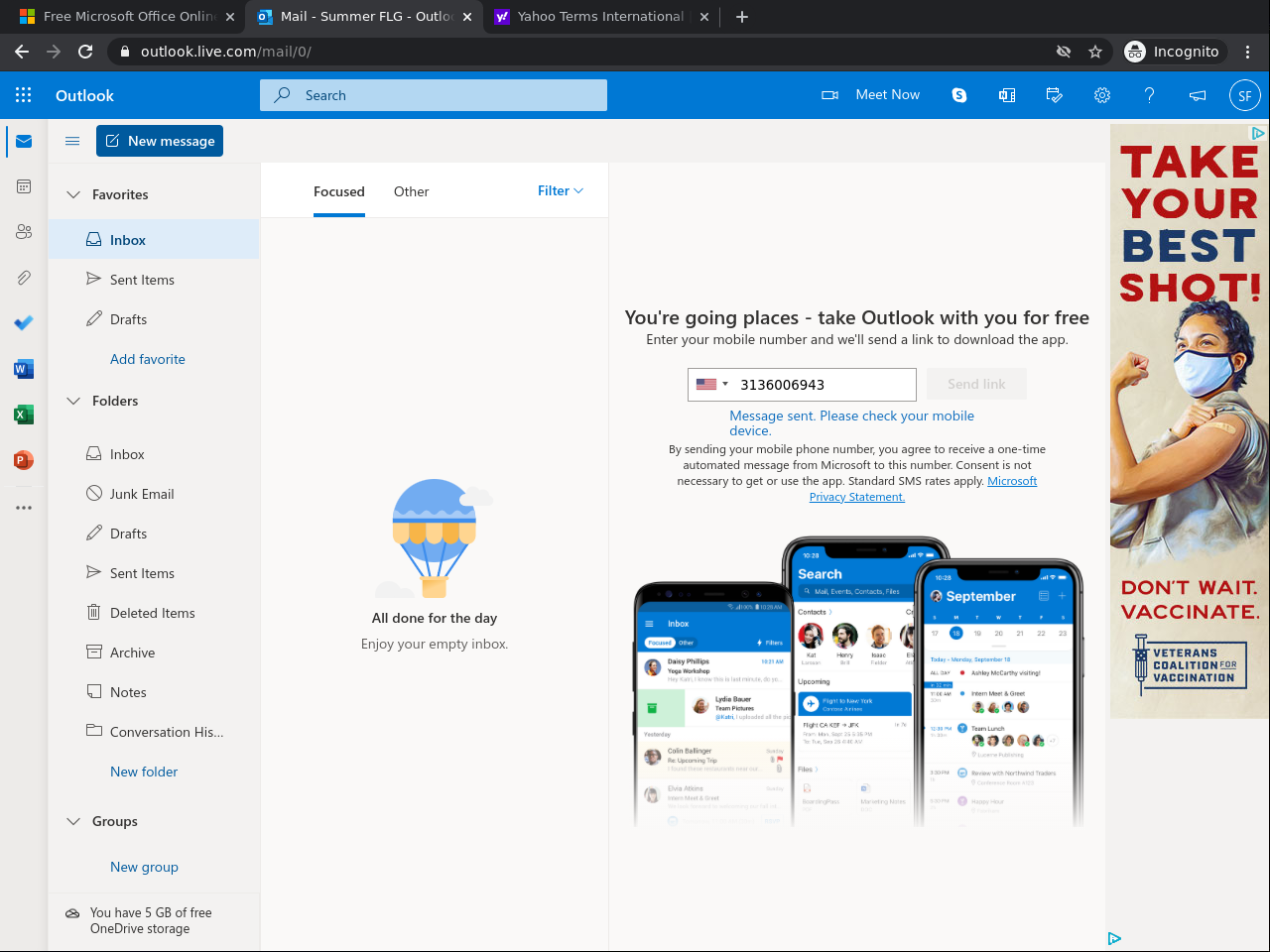Open the Junk Email folder
Image resolution: width=1270 pixels, height=952 pixels.
click(154, 494)
